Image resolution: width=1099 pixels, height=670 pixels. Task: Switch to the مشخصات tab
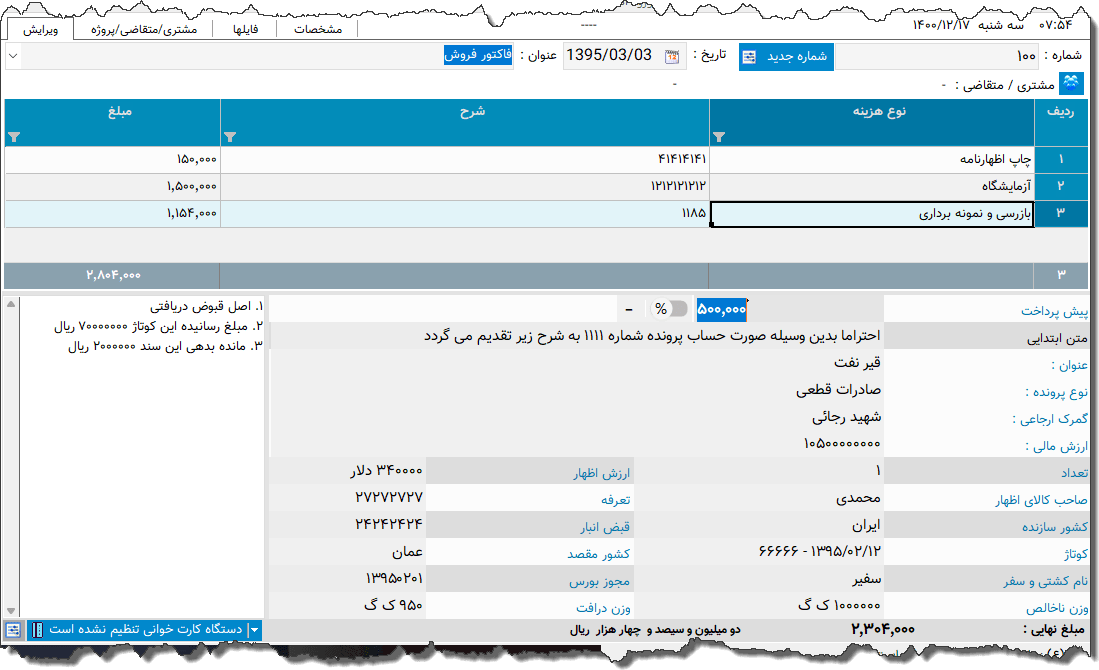(315, 28)
